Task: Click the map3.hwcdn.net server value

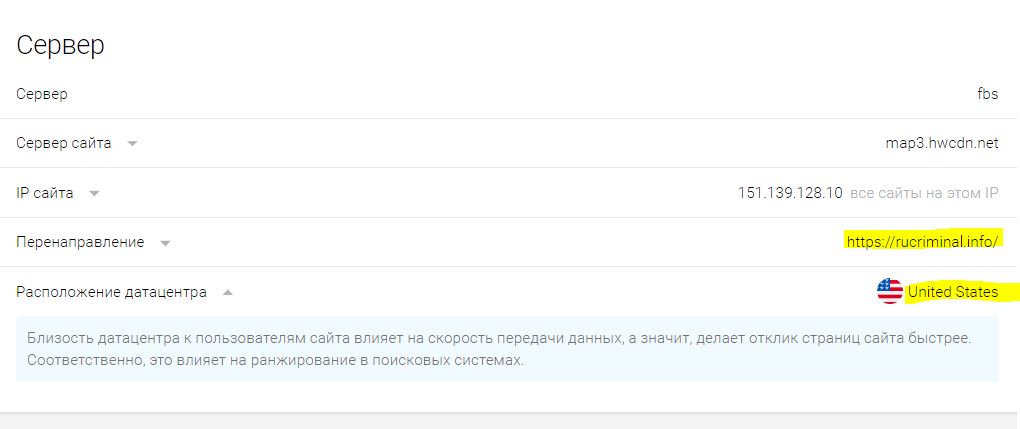Action: point(941,143)
